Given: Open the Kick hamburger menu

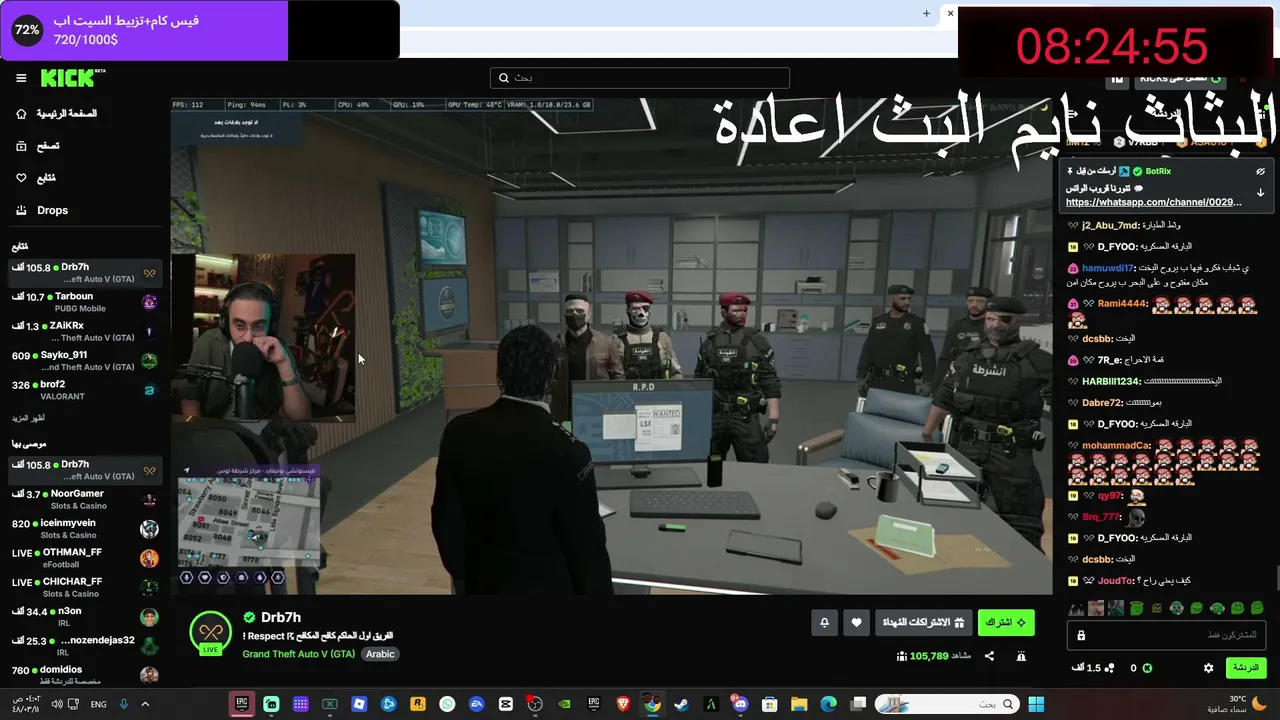Looking at the screenshot, I should pyautogui.click(x=21, y=78).
